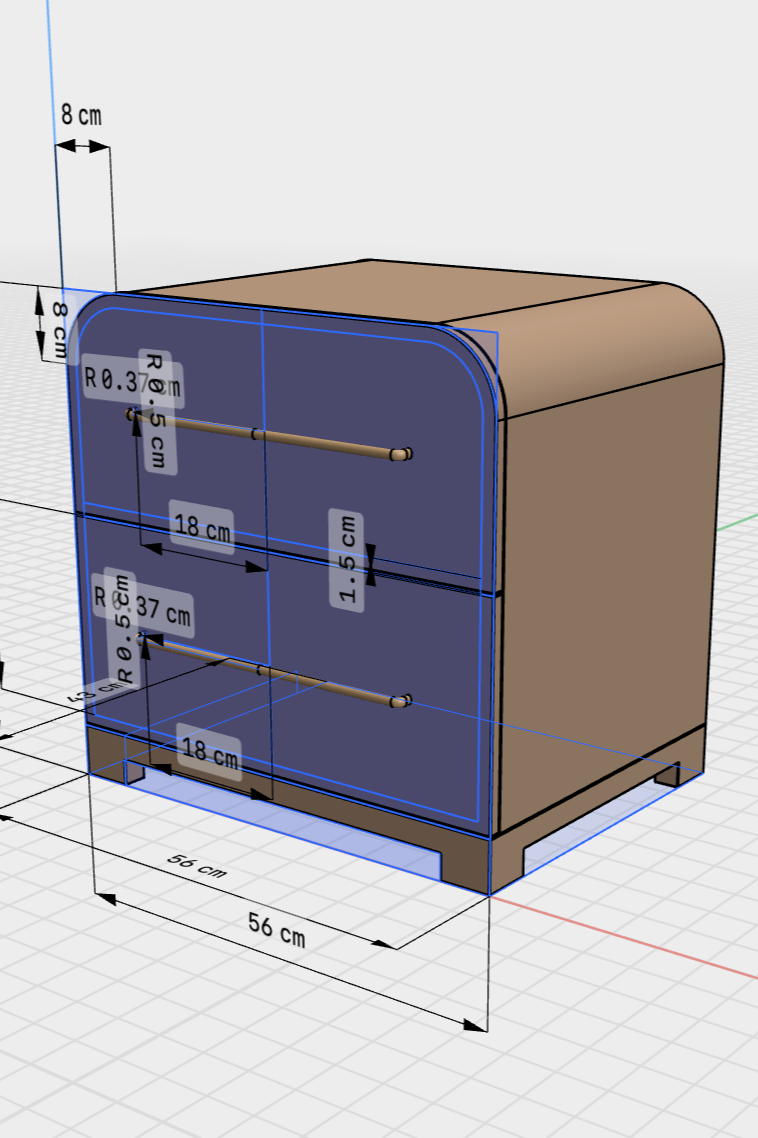Click the larger lower 56 cm dimension label
The image size is (758, 1138).
point(277,930)
